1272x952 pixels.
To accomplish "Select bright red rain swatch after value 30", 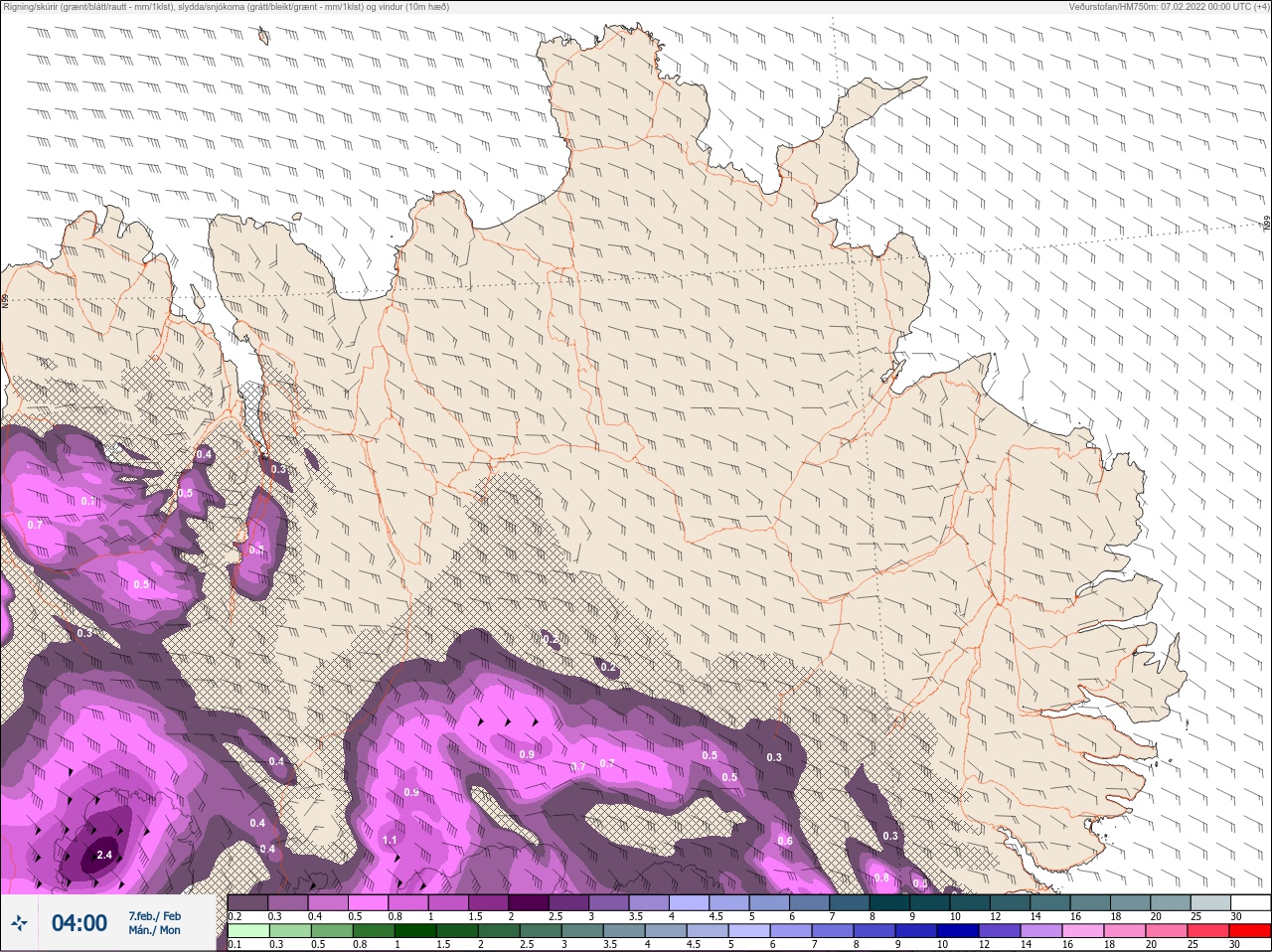I will (1251, 931).
